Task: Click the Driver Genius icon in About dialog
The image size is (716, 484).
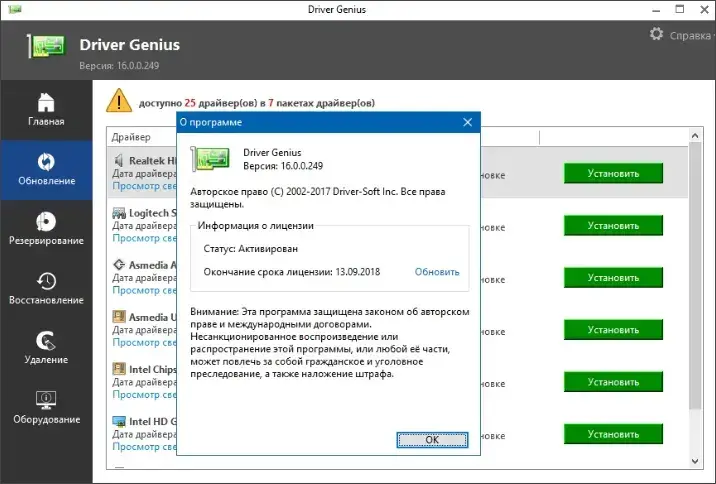Action: tap(210, 158)
